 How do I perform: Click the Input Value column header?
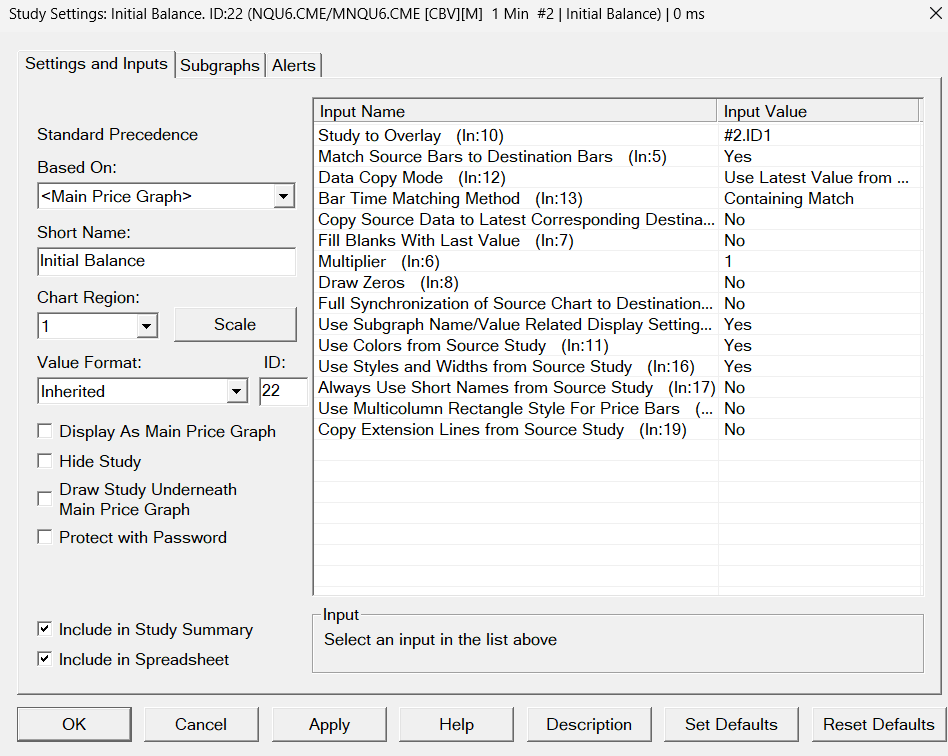[818, 111]
